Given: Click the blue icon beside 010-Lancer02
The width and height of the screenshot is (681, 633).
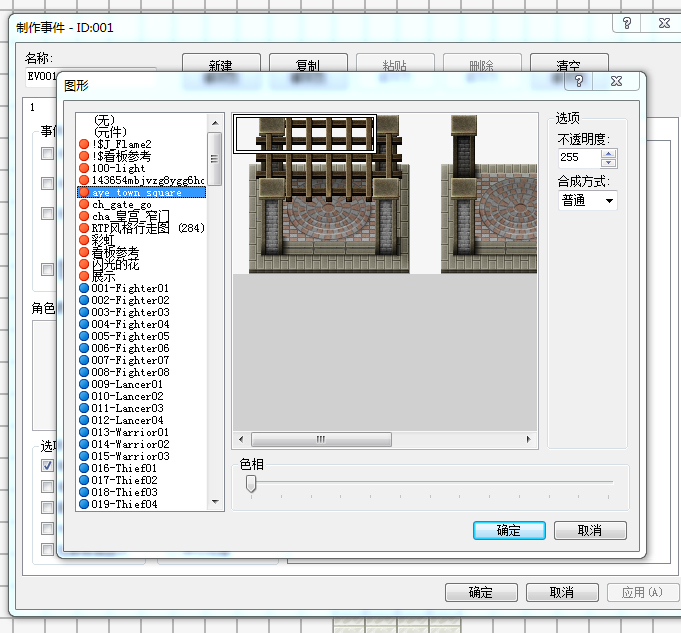Looking at the screenshot, I should [x=84, y=396].
